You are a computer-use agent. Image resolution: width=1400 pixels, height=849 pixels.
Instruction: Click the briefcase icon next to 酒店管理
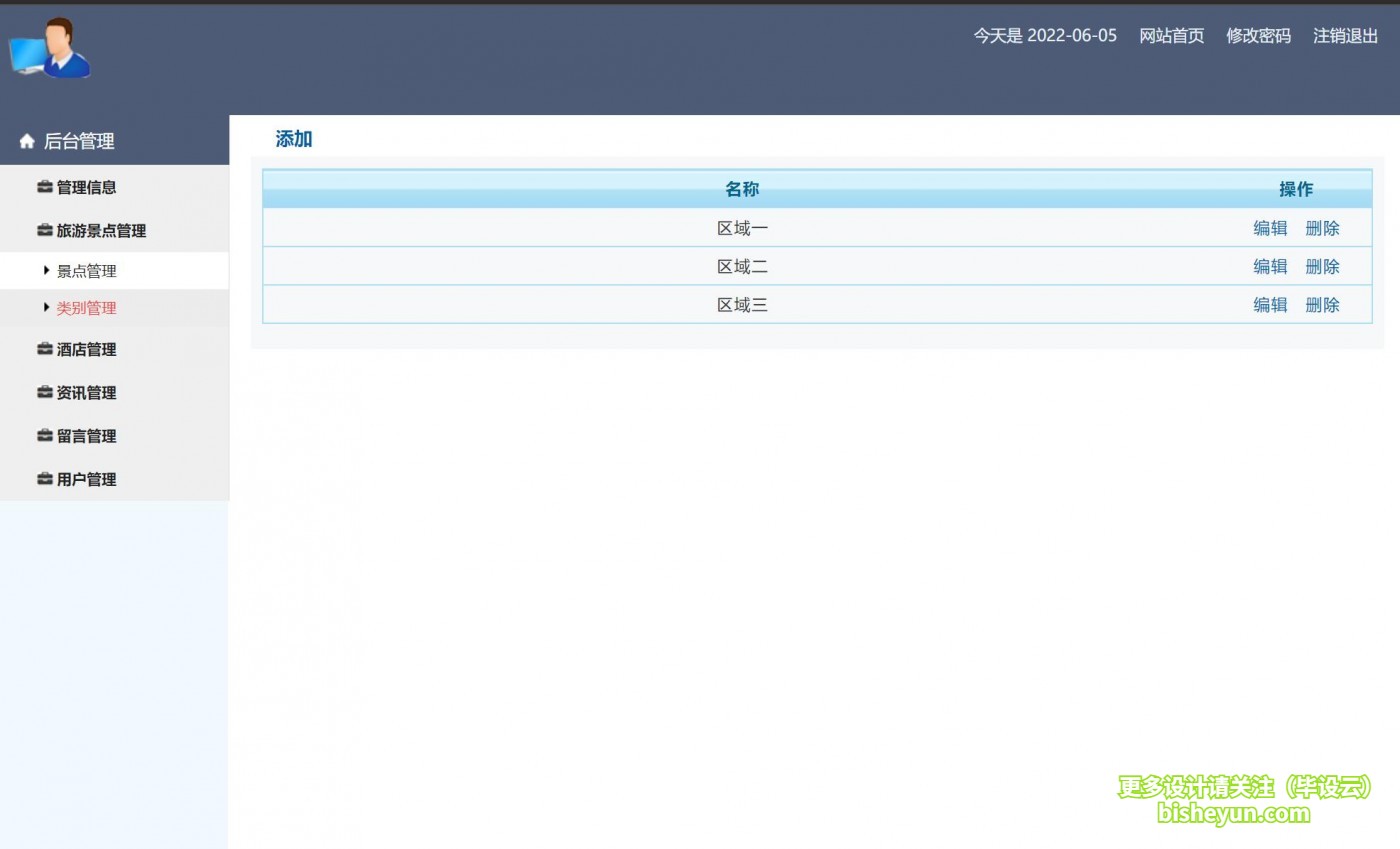(44, 349)
